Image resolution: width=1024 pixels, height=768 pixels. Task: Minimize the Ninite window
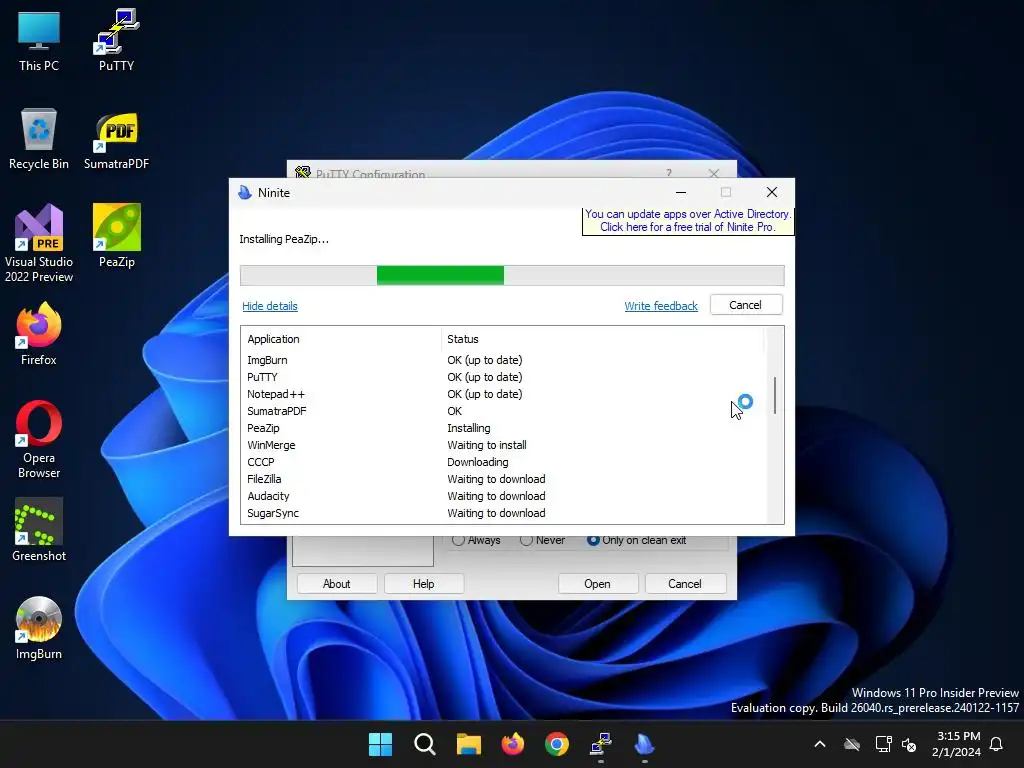tap(680, 193)
